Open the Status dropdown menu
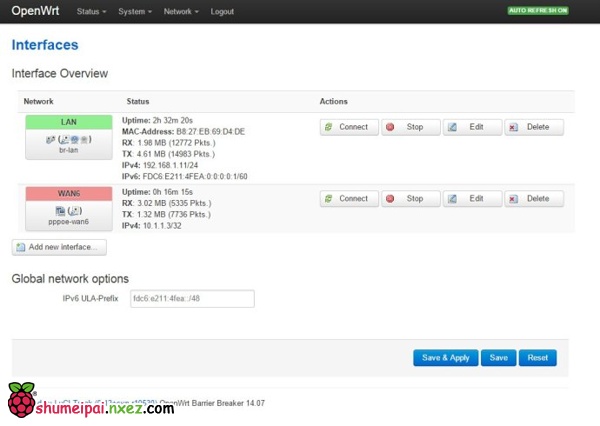The image size is (600, 426). pos(91,11)
